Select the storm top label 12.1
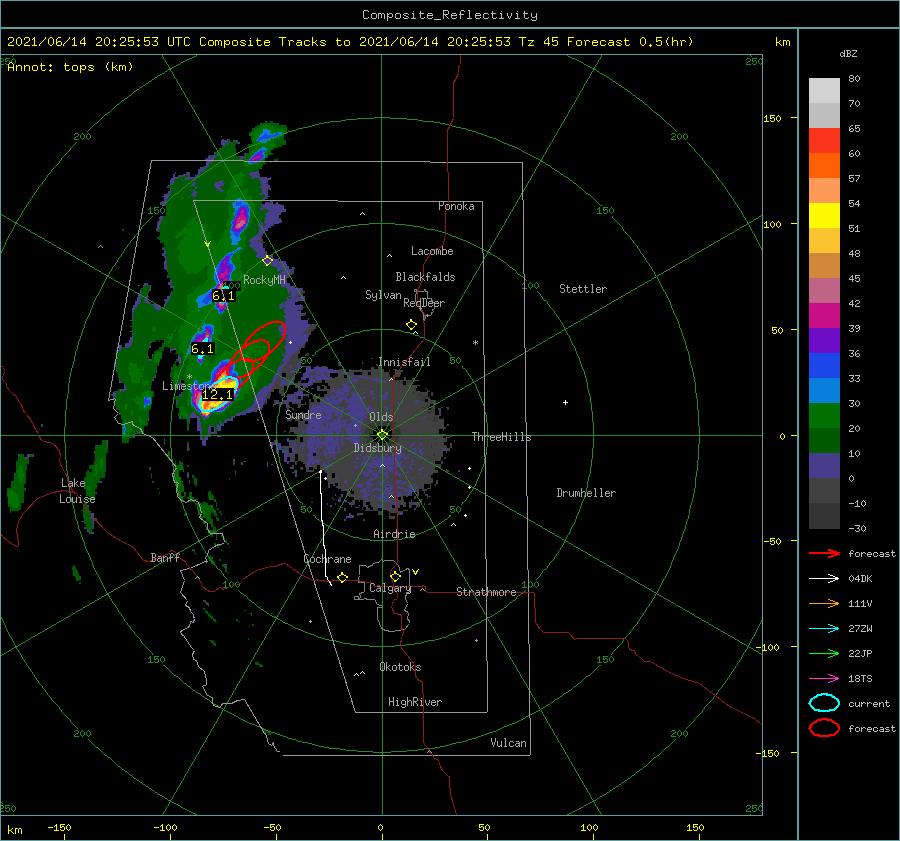The height and width of the screenshot is (841, 900). point(218,394)
